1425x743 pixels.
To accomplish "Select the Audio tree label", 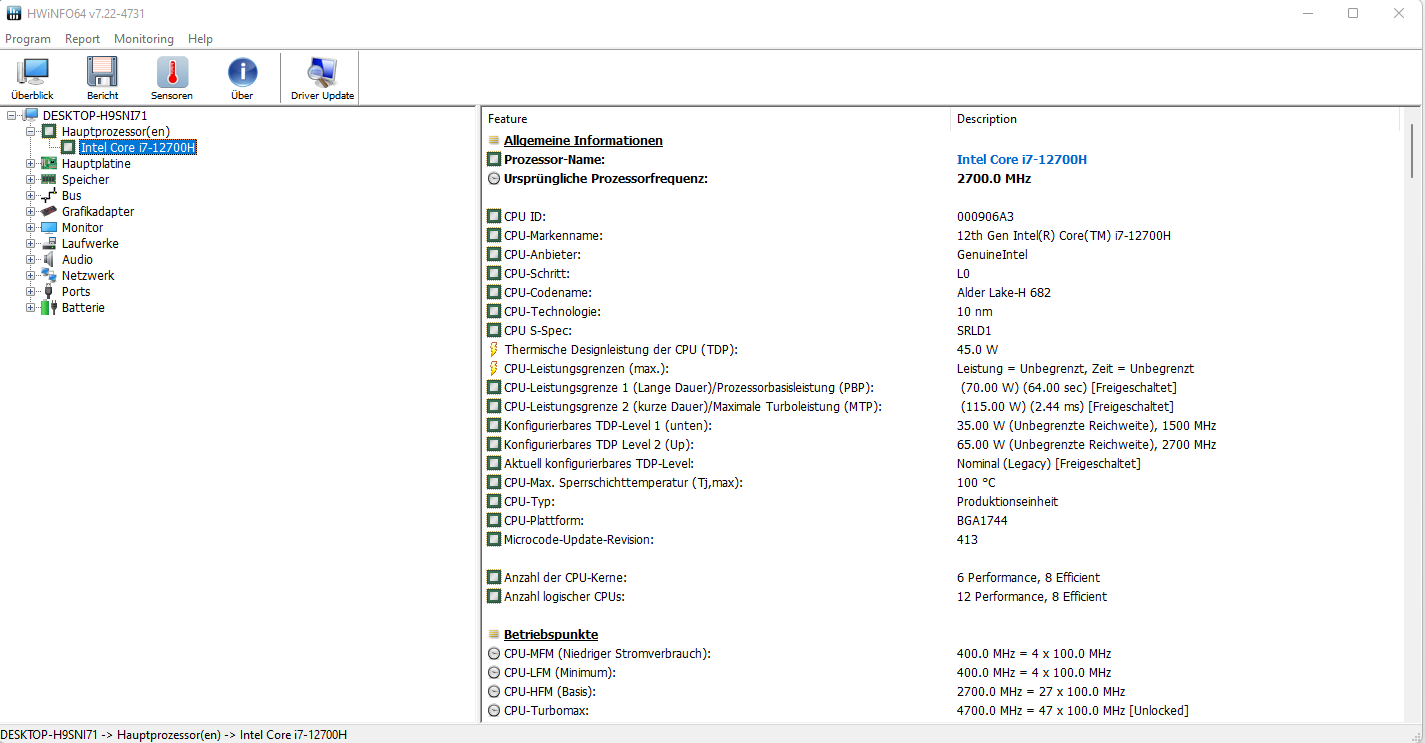I will pyautogui.click(x=77, y=260).
